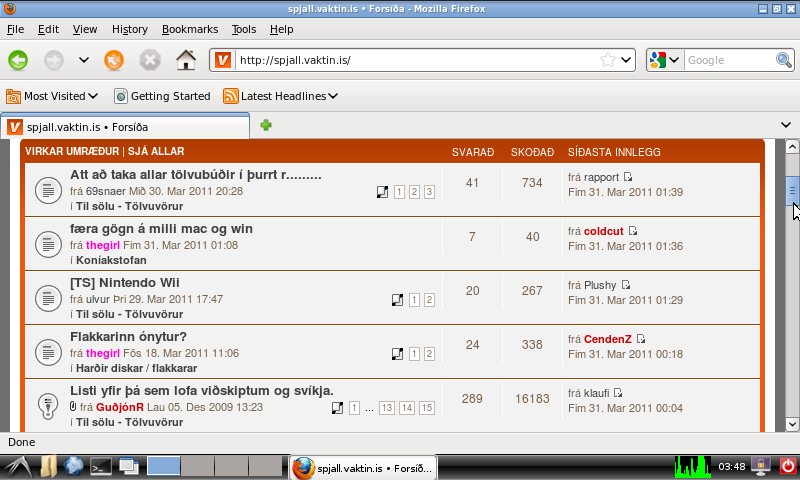Go to page 15 of the Listi yfir thread

(427, 408)
